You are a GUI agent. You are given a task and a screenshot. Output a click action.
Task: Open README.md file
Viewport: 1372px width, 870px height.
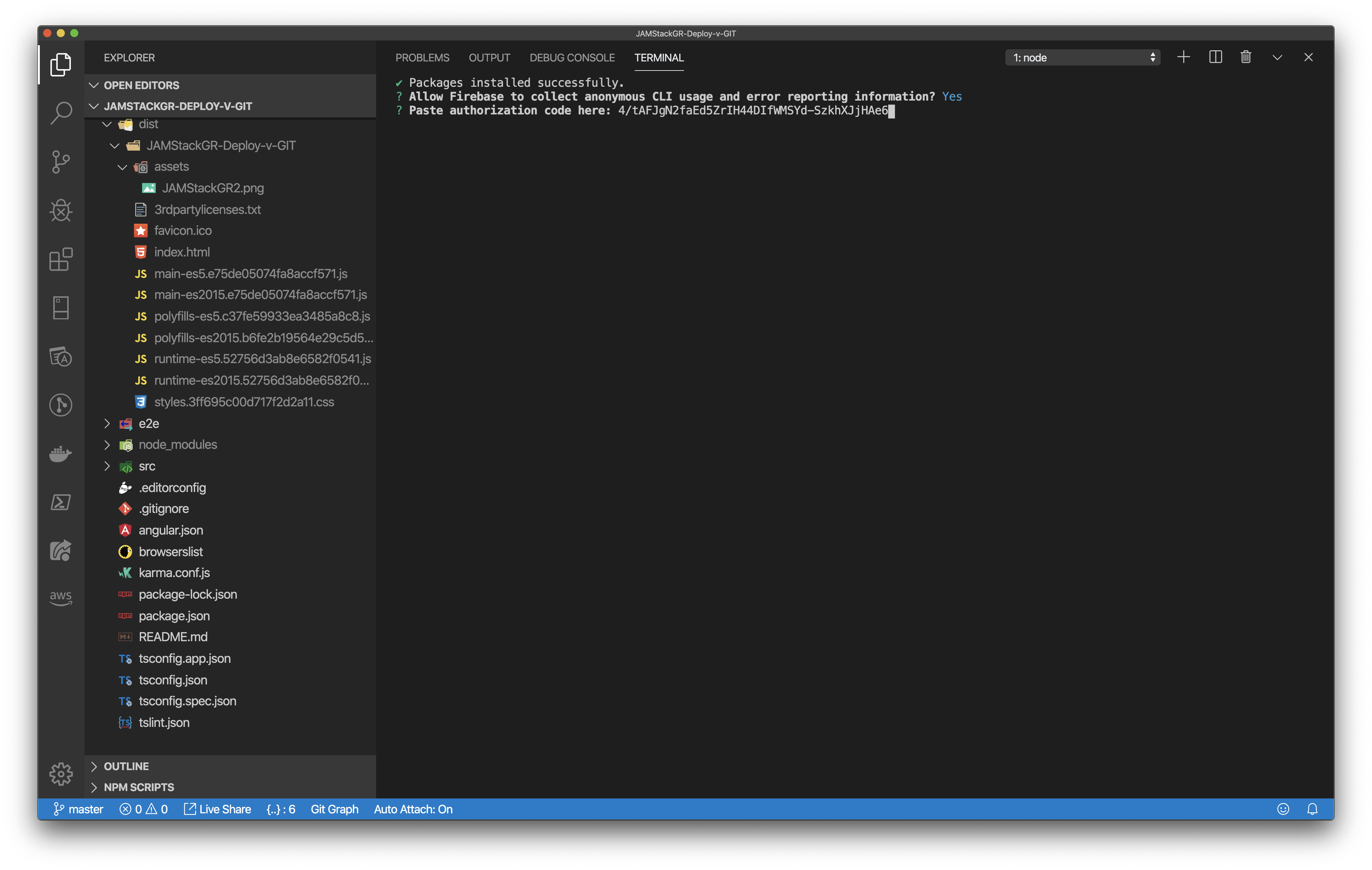tap(230, 637)
